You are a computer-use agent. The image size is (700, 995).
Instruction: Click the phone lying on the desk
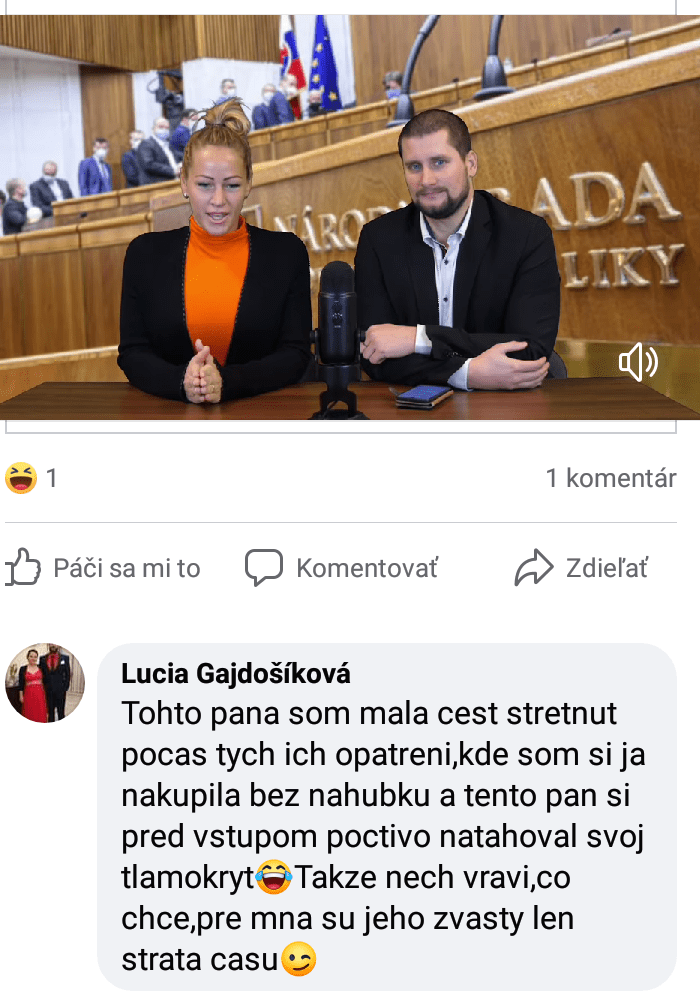click(x=424, y=395)
